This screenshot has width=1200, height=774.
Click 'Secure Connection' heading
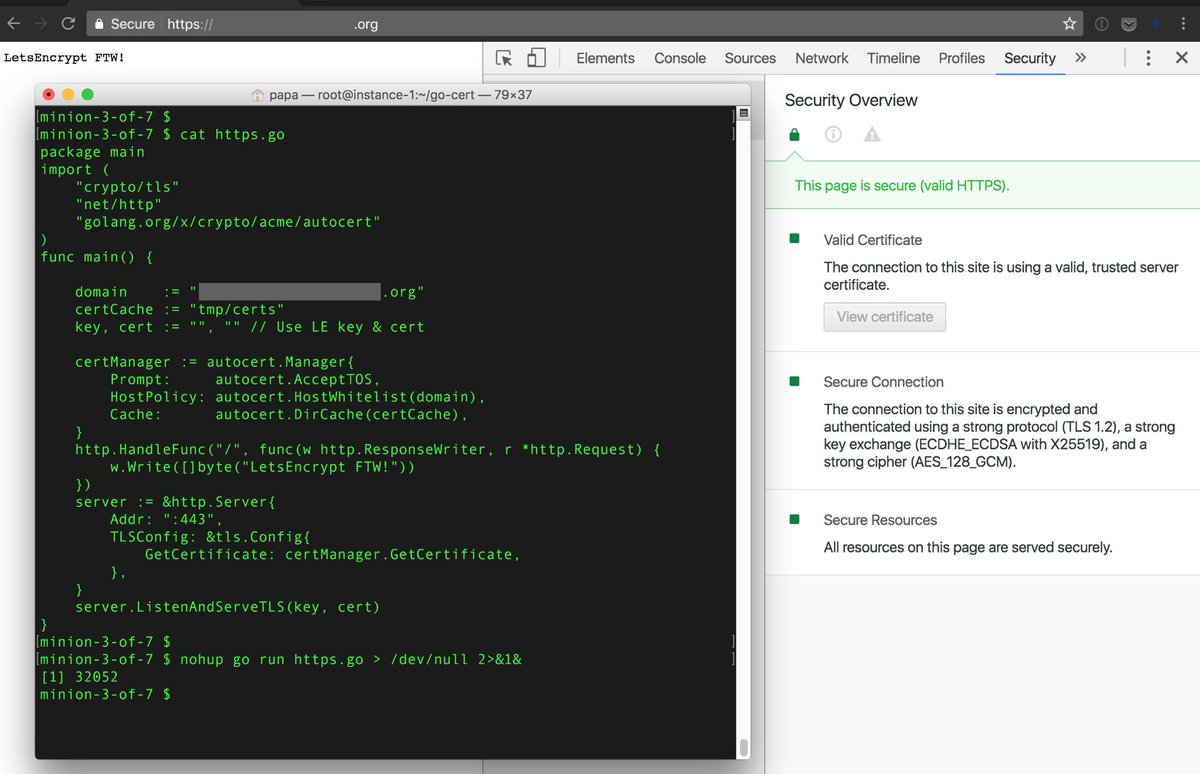(884, 382)
